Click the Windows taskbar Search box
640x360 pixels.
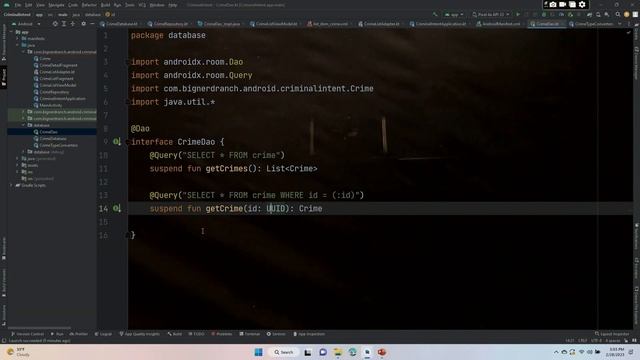tap(284, 352)
